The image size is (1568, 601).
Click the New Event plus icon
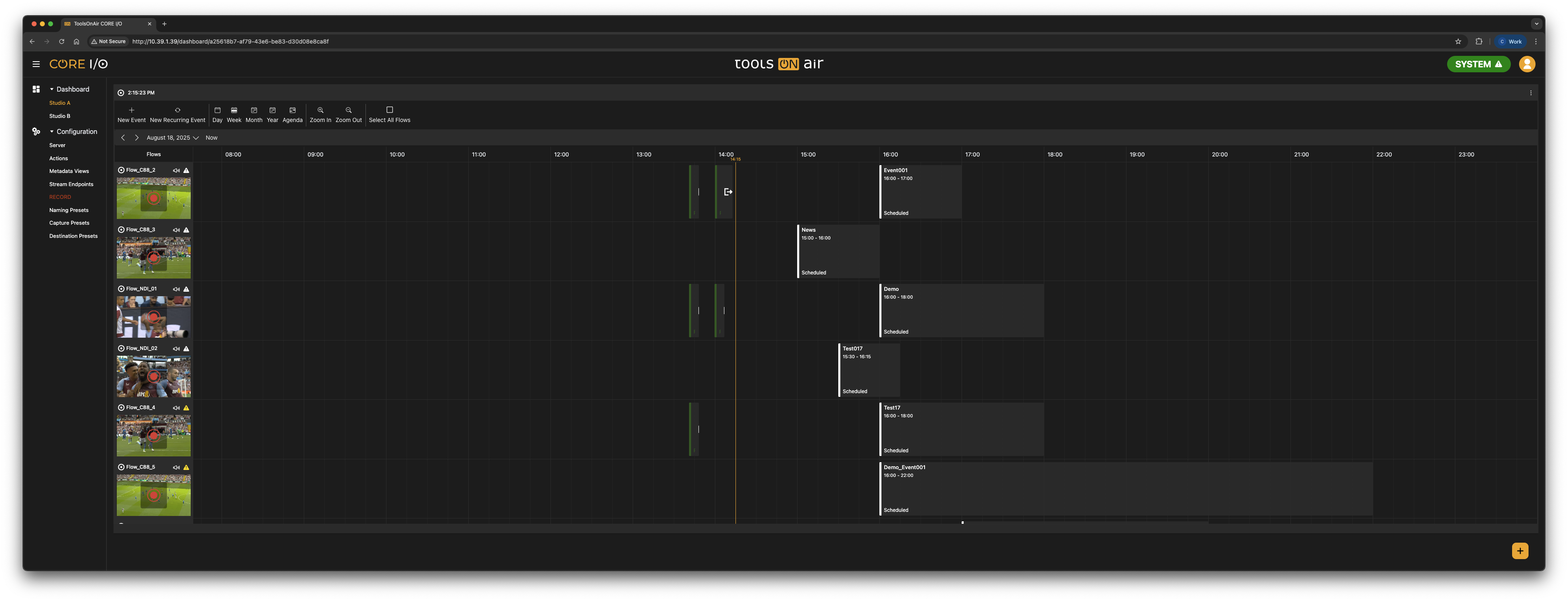[x=132, y=111]
